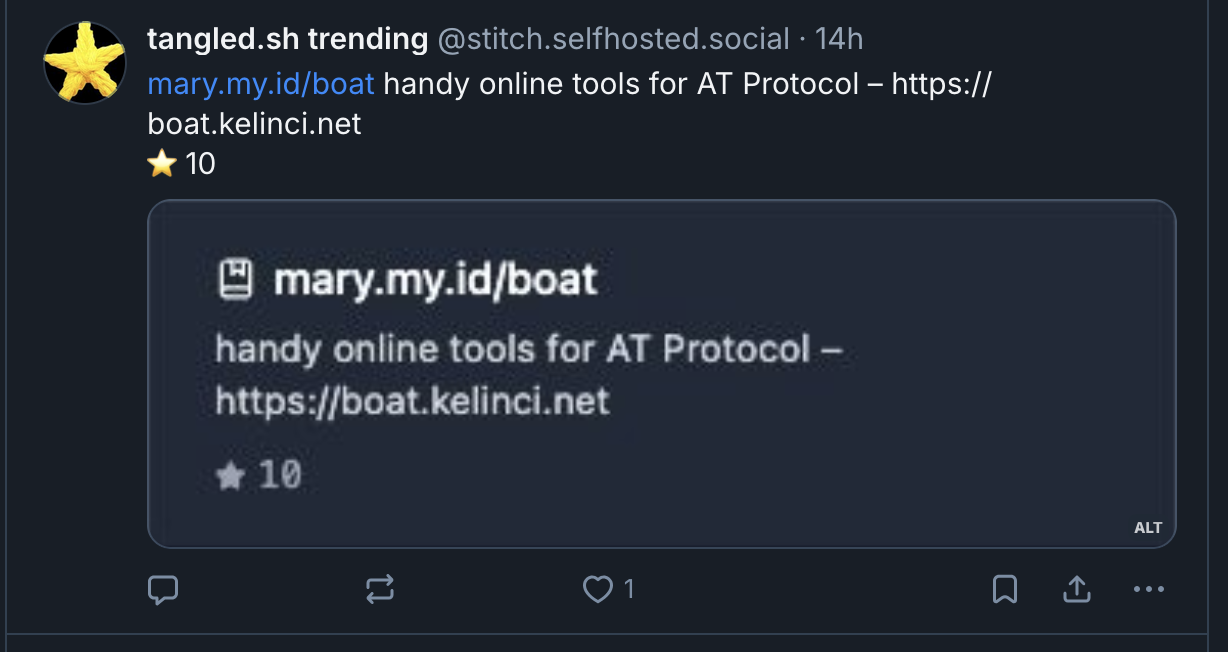Click the repost arrows icon

(380, 590)
